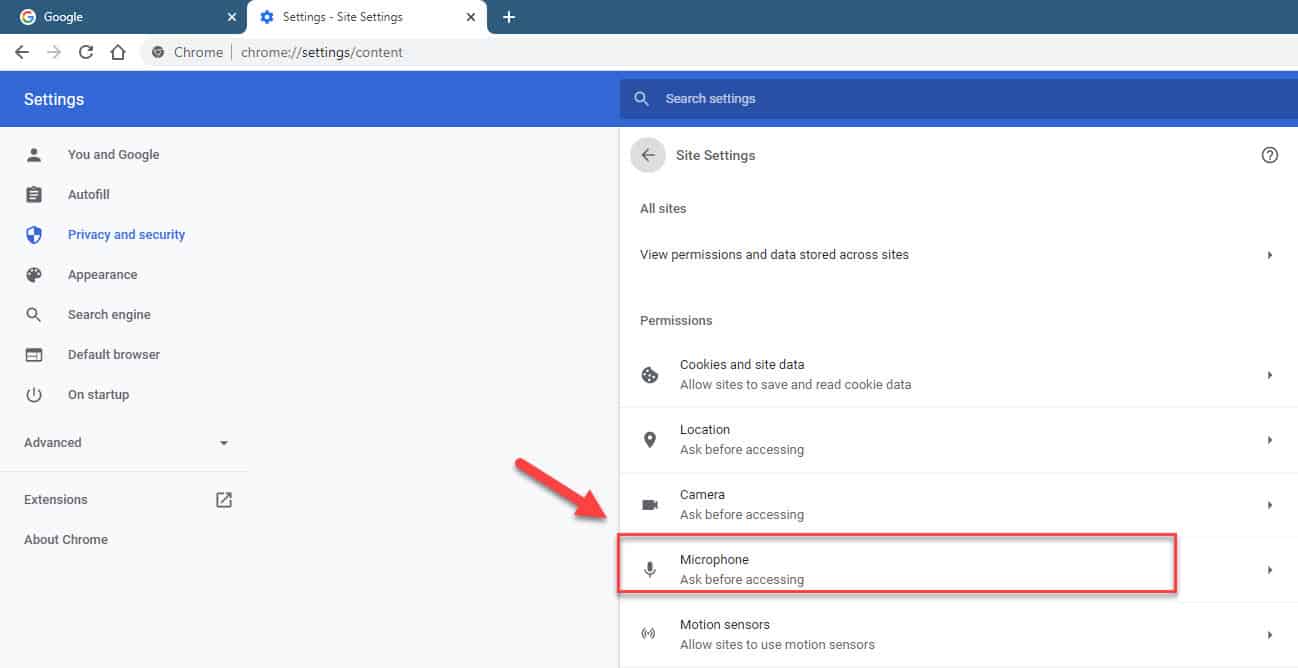Open Location permission settings

[x=958, y=440]
